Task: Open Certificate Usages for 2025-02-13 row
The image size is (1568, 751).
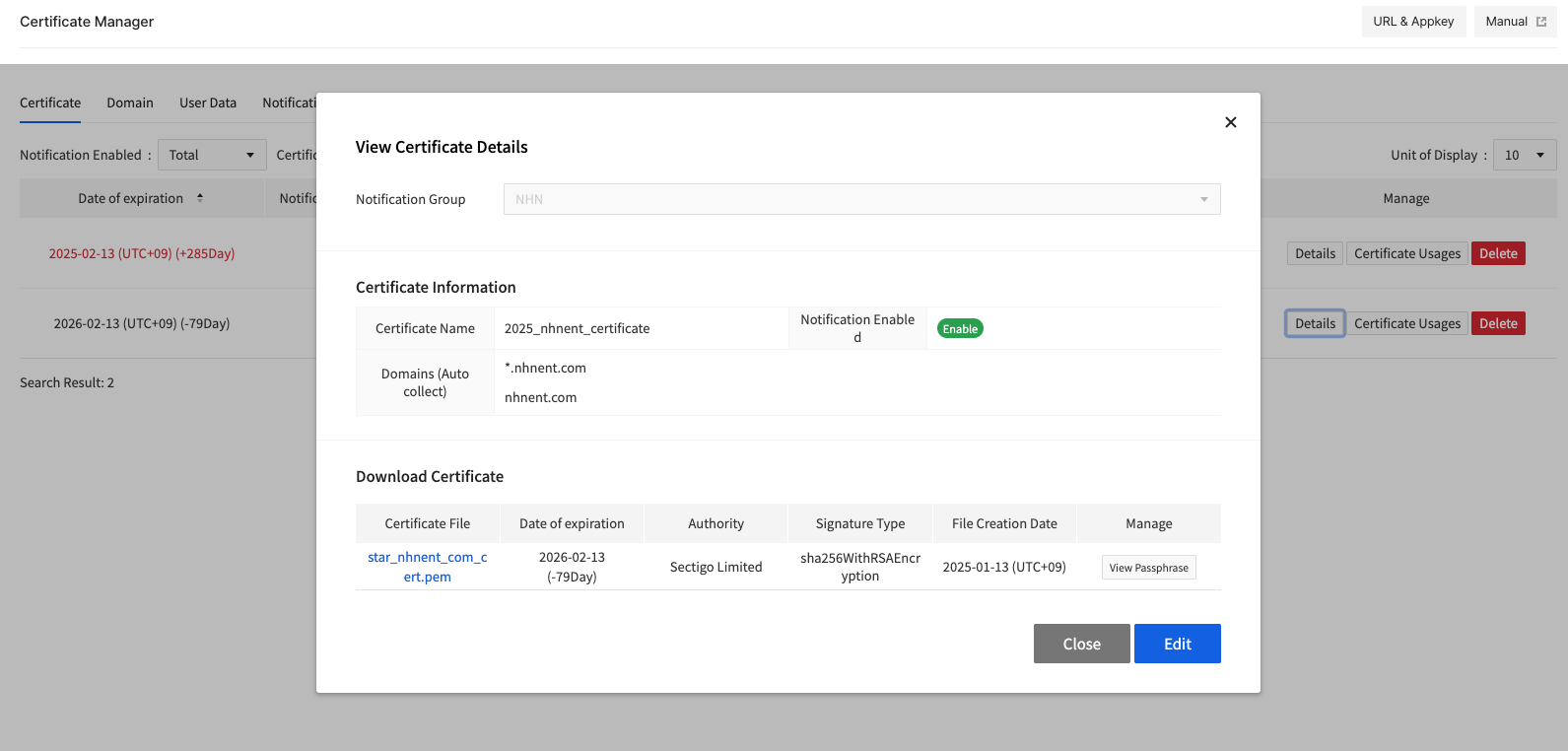Action: tap(1406, 253)
